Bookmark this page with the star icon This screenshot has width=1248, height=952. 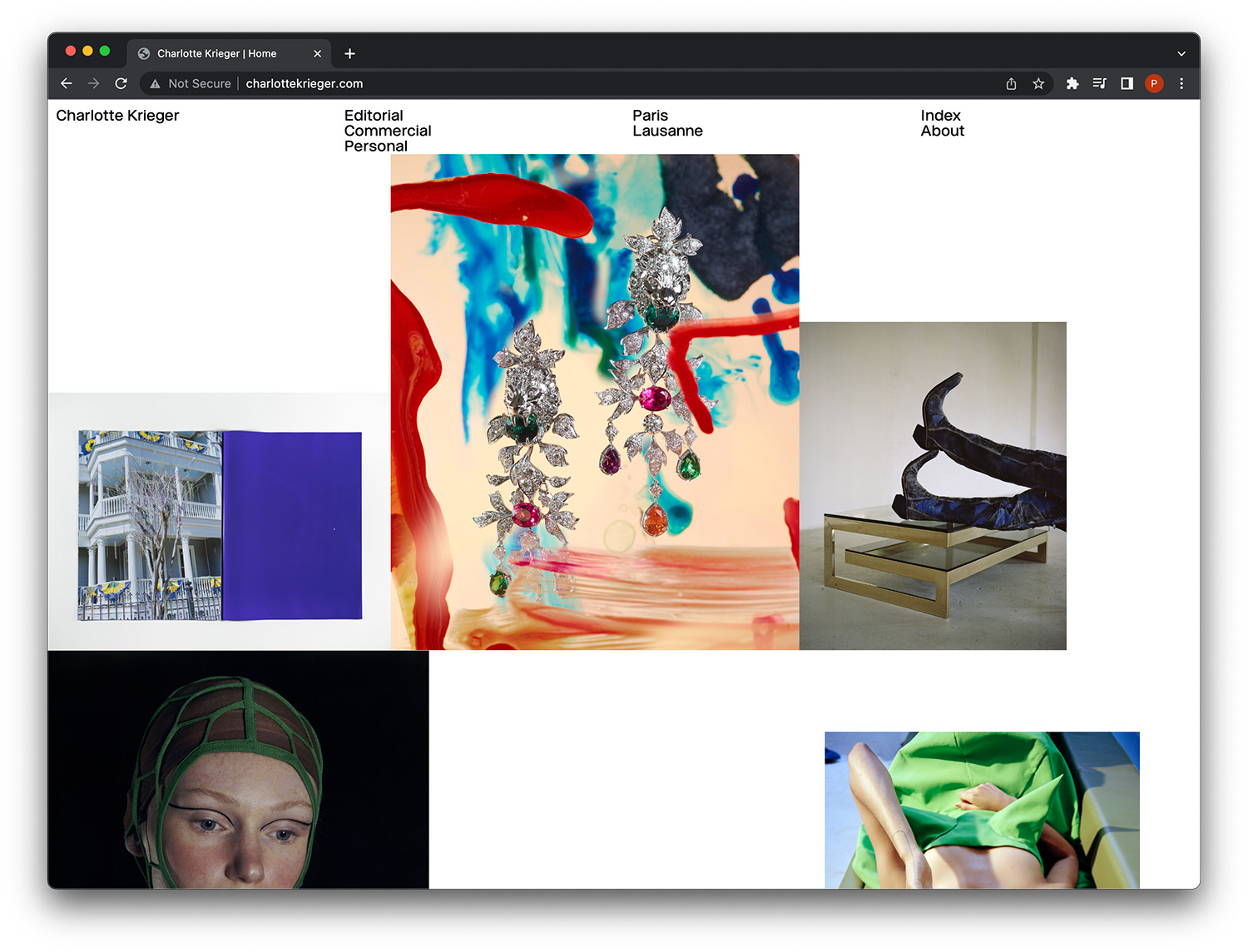click(1038, 83)
